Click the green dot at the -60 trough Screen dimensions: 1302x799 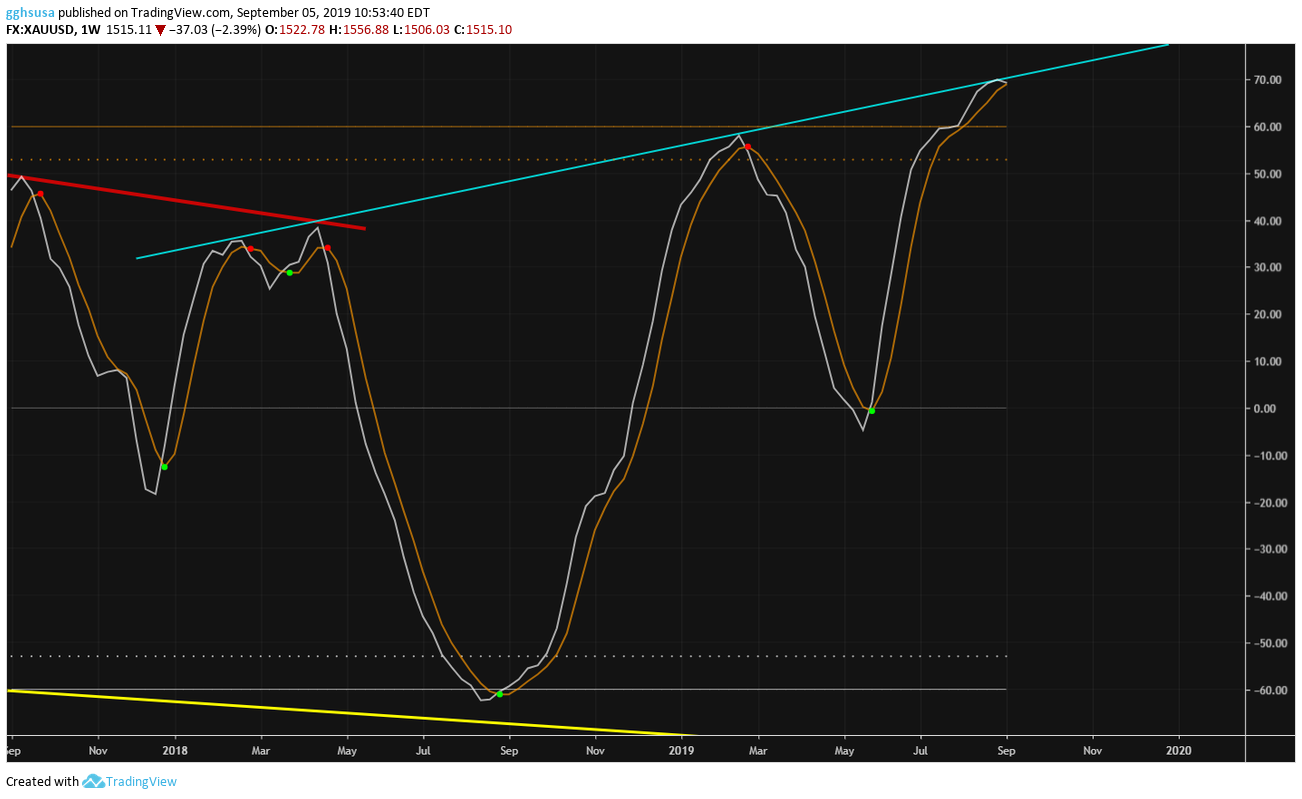[x=500, y=694]
